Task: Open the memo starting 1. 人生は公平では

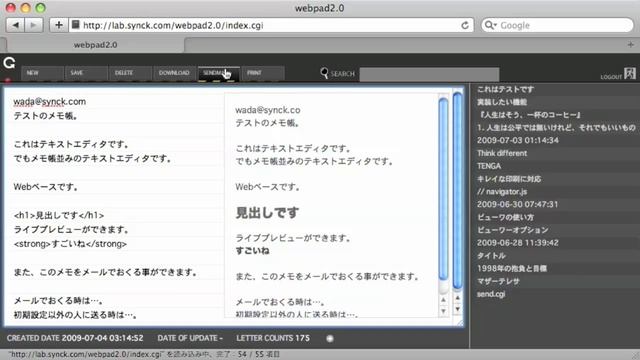Action: click(x=556, y=128)
